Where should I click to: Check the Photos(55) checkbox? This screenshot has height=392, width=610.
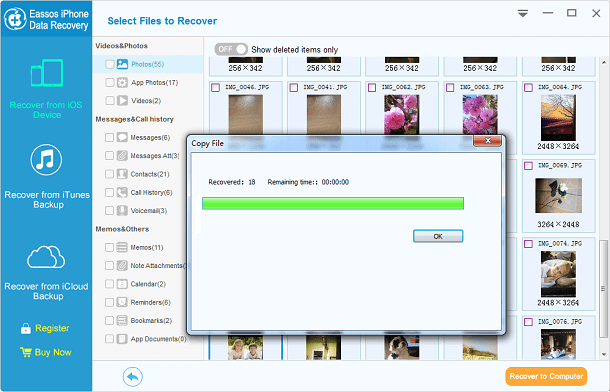pos(110,64)
